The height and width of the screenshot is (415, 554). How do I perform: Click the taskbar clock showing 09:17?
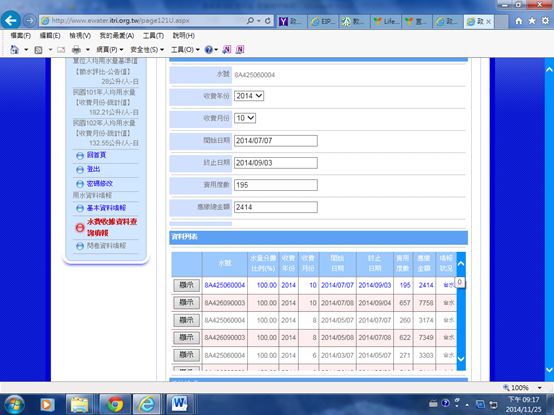[x=524, y=404]
